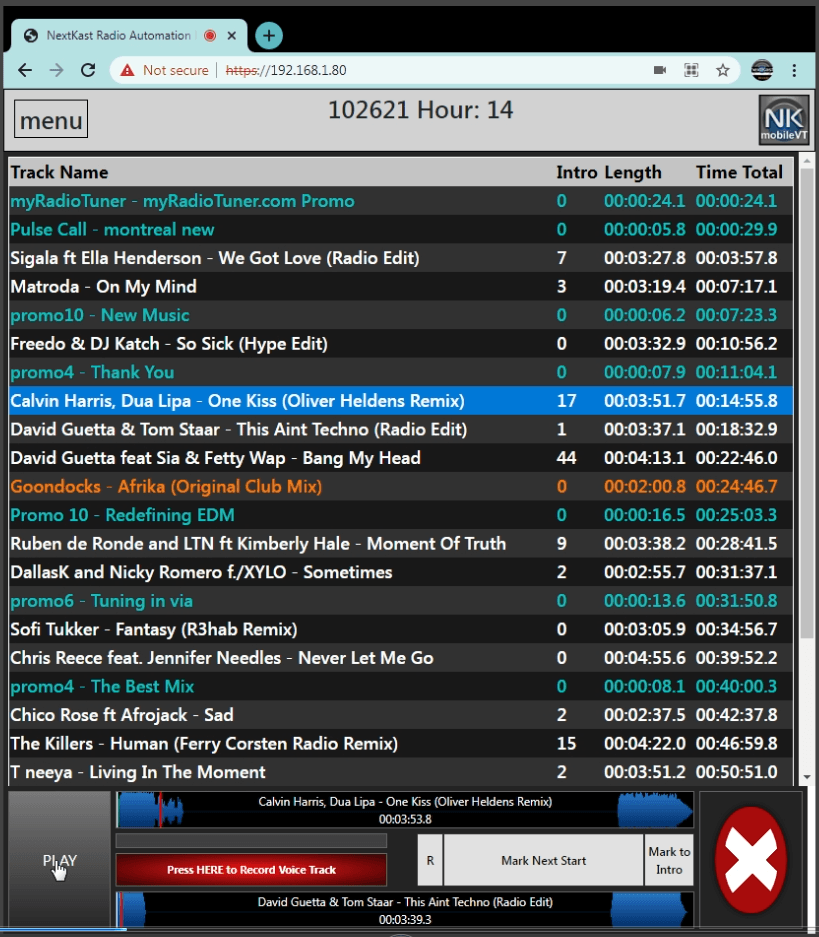Image resolution: width=819 pixels, height=937 pixels.
Task: Open the PLAY control
Action: (58, 861)
